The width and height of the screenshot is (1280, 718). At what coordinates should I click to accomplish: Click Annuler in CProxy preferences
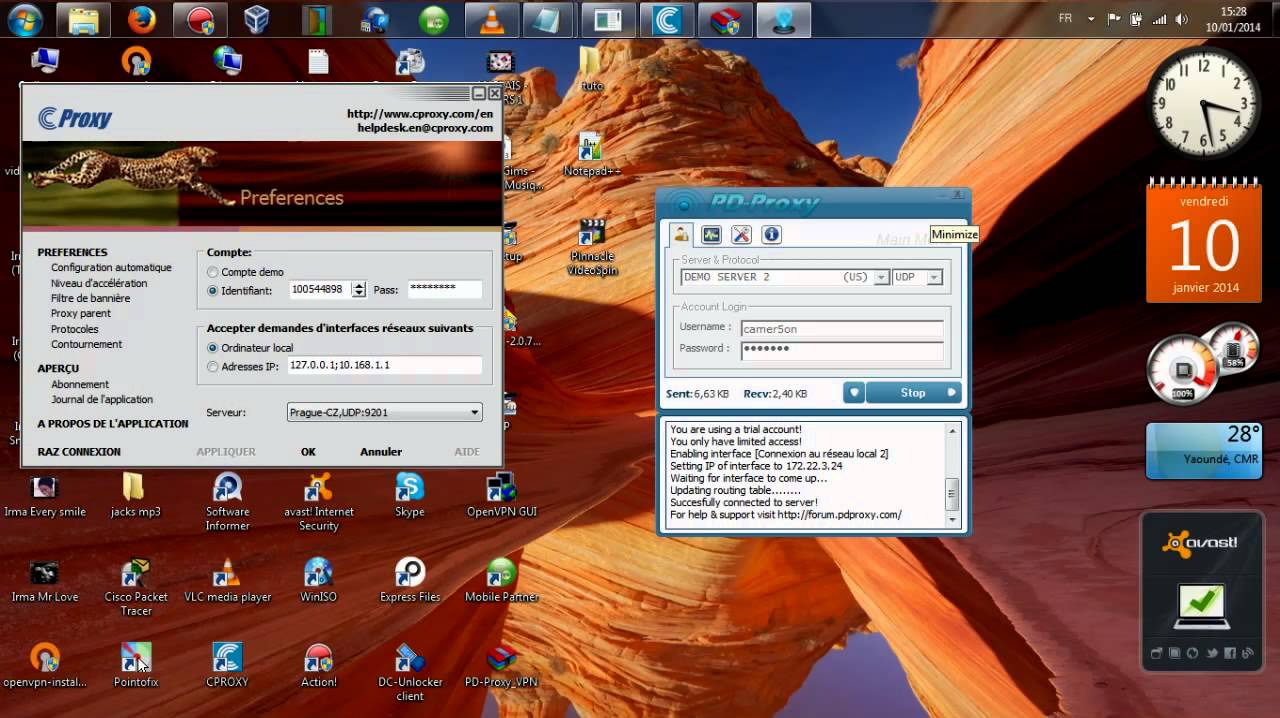[x=381, y=452]
